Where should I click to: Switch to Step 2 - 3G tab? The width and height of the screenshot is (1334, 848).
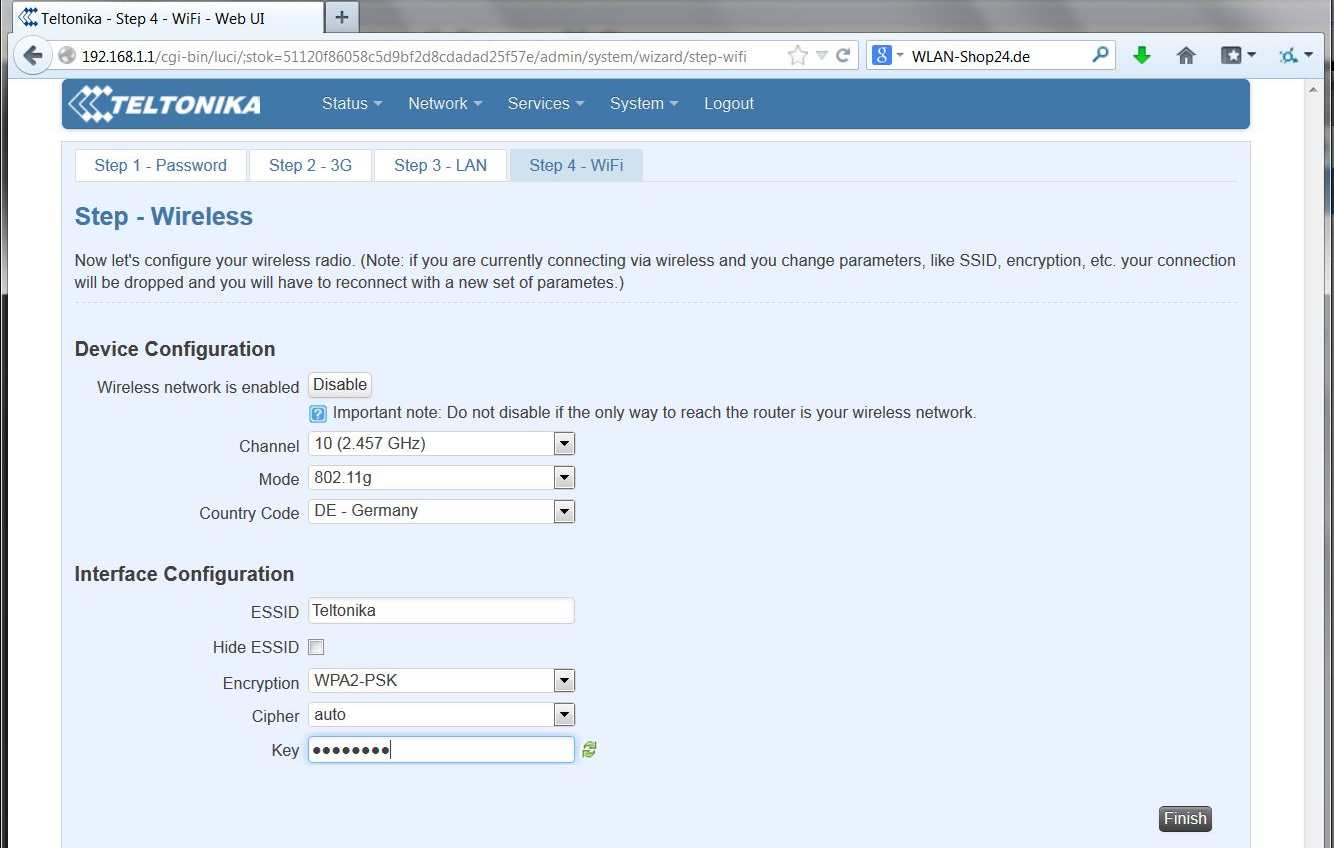(x=311, y=166)
